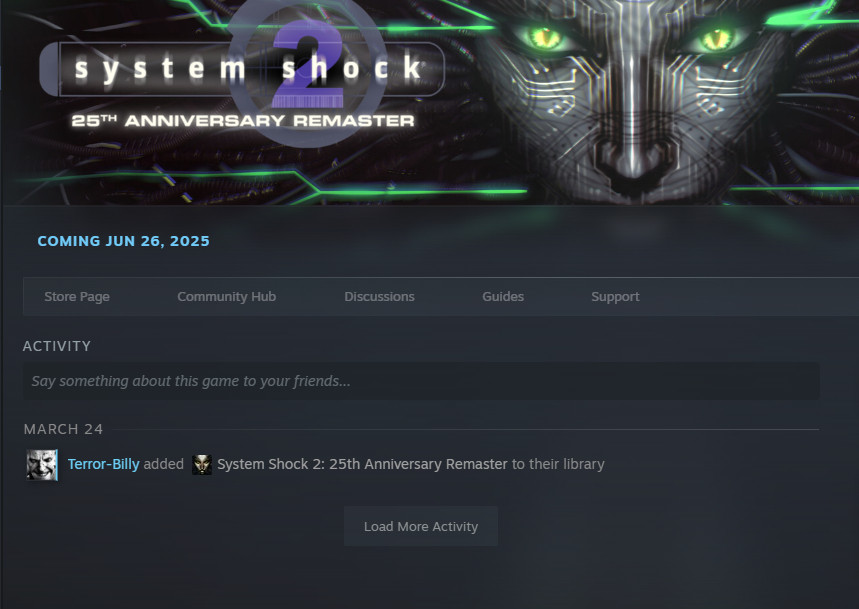Click the 'ACTIVITY' section heading
The image size is (859, 609).
(x=57, y=346)
